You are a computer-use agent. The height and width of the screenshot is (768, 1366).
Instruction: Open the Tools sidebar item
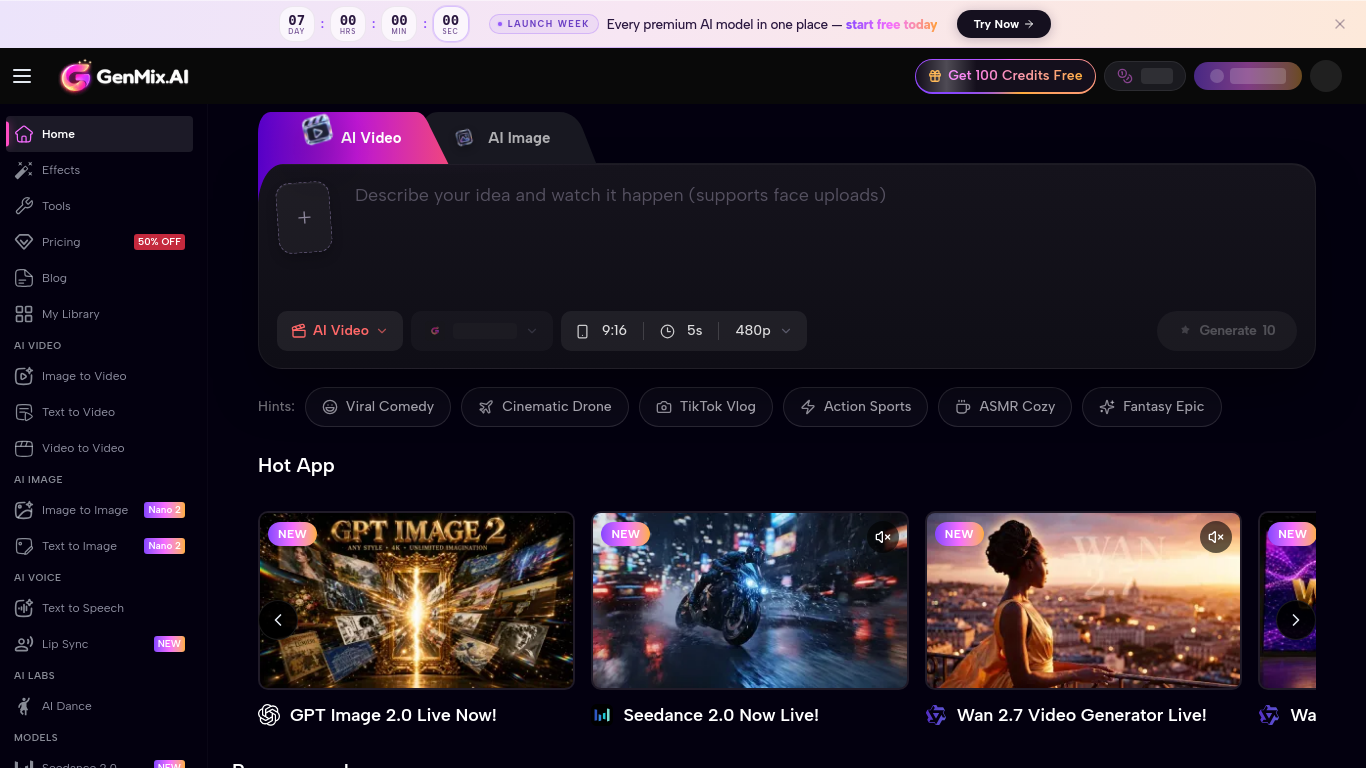(100, 206)
